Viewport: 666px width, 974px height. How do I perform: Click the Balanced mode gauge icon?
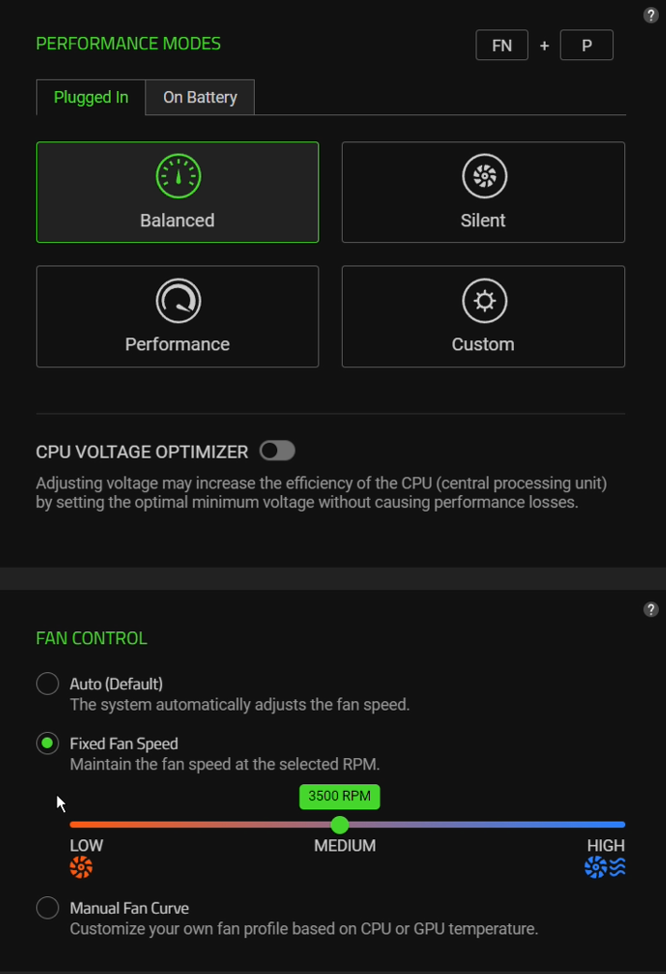[178, 177]
